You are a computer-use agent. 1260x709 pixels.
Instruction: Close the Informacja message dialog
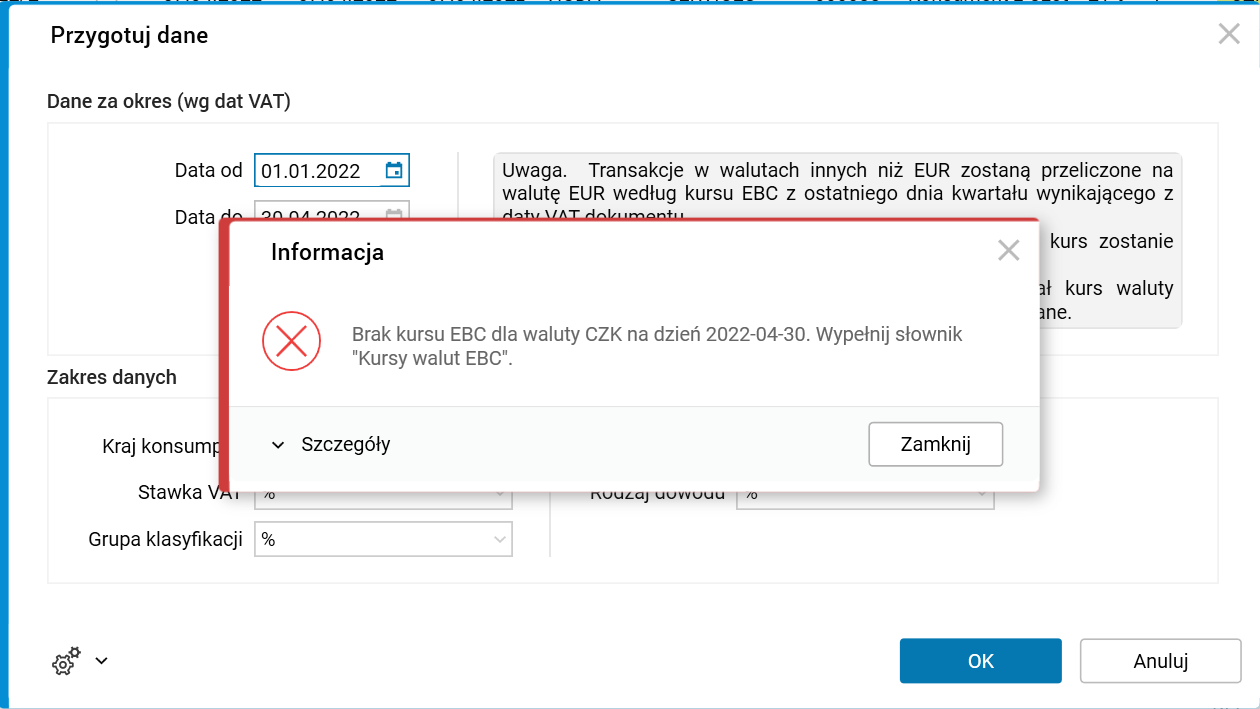tap(1008, 251)
